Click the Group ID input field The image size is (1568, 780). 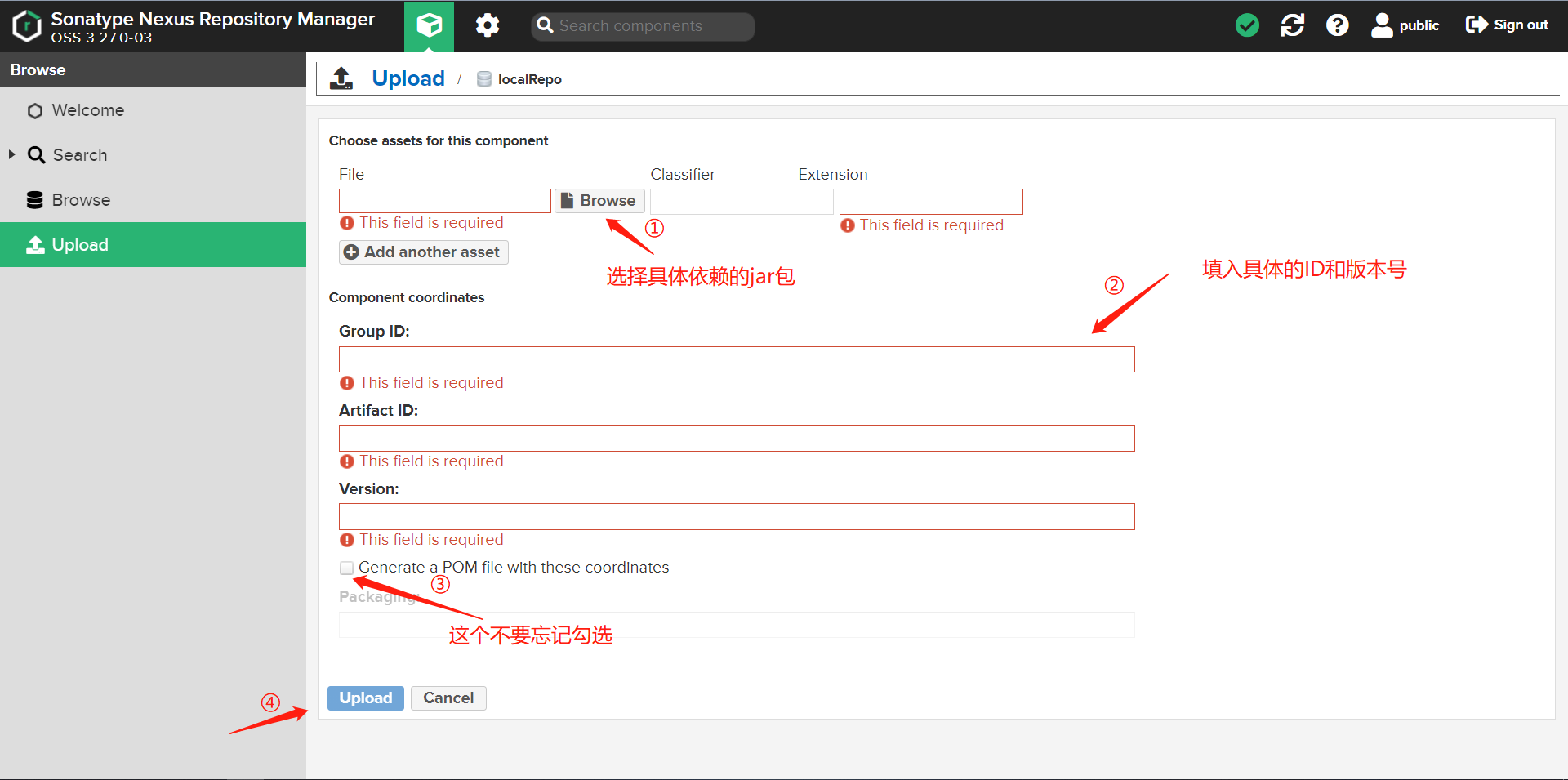pos(737,359)
